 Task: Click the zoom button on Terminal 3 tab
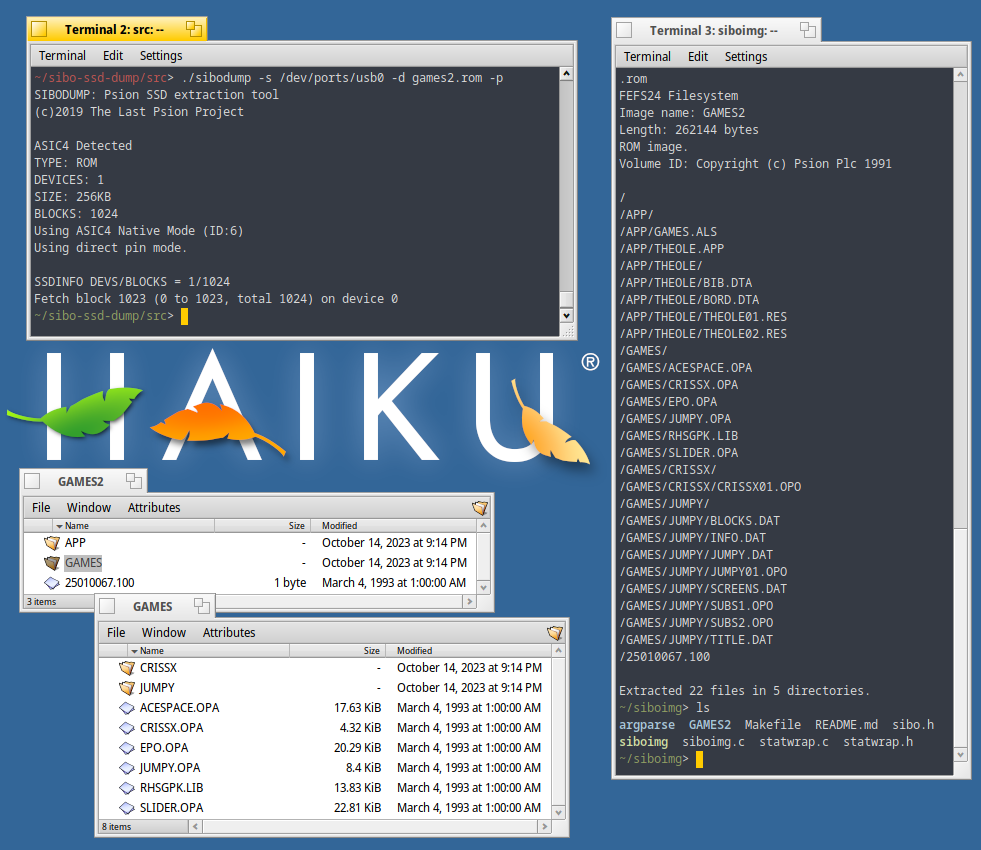tap(808, 29)
